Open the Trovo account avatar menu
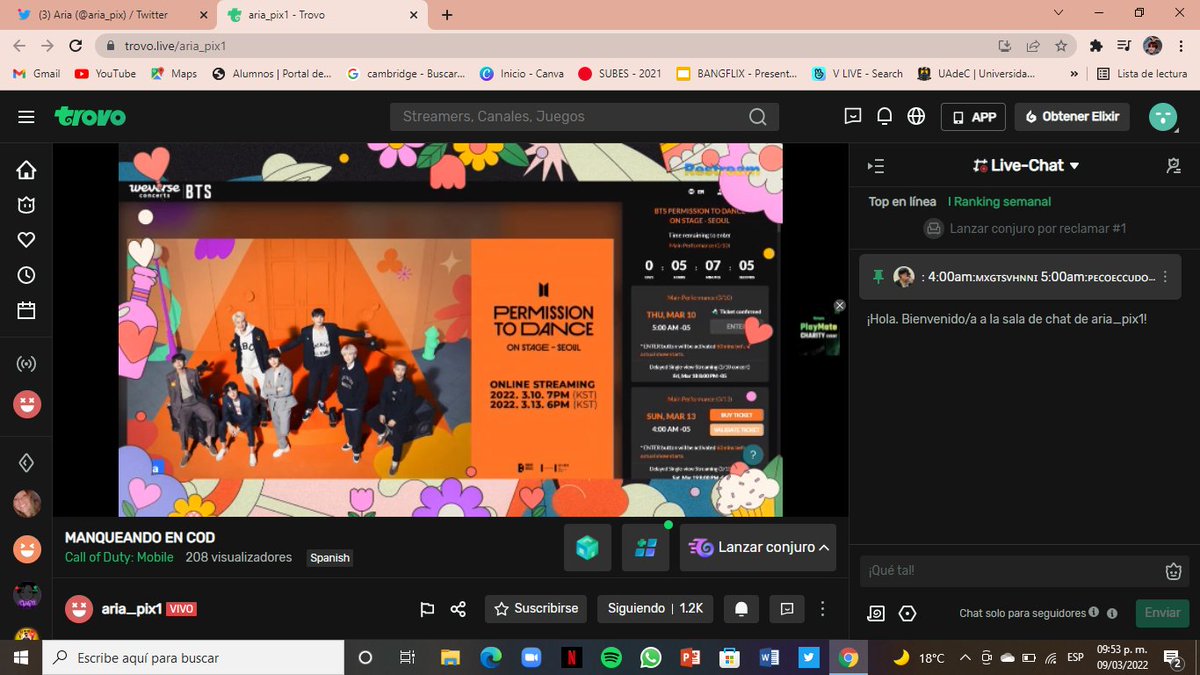This screenshot has height=675, width=1200. pos(1163,117)
